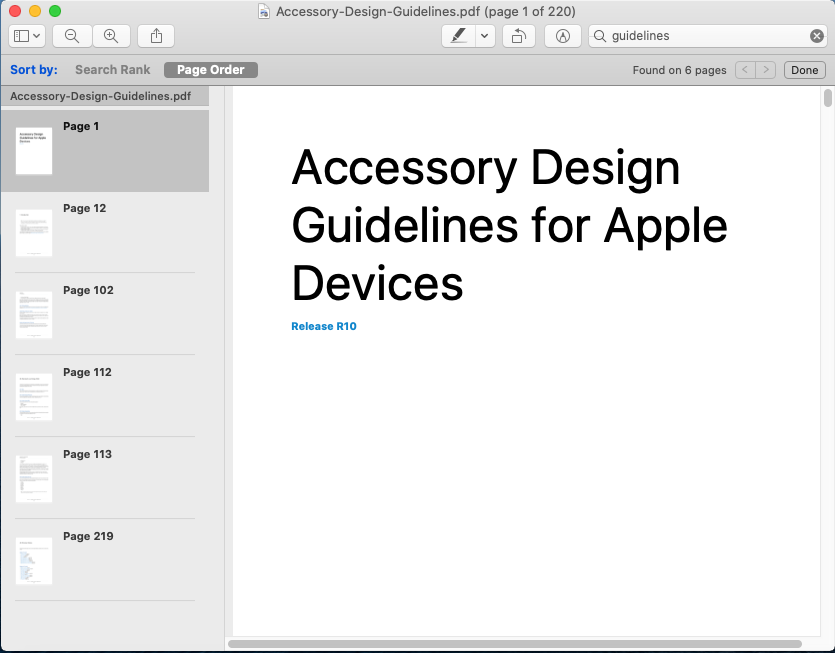The height and width of the screenshot is (653, 835).
Task: Click in the guidelines search field
Action: (708, 36)
